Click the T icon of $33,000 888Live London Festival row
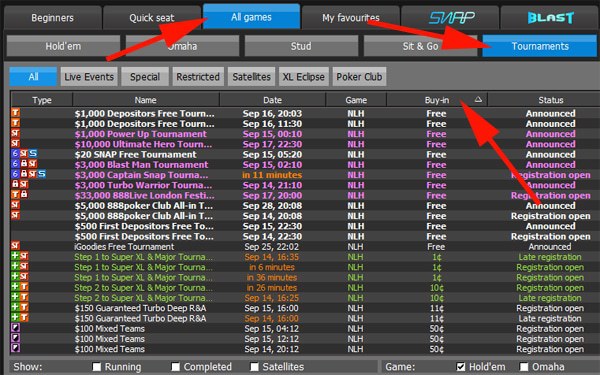600x375 pixels. [x=15, y=194]
